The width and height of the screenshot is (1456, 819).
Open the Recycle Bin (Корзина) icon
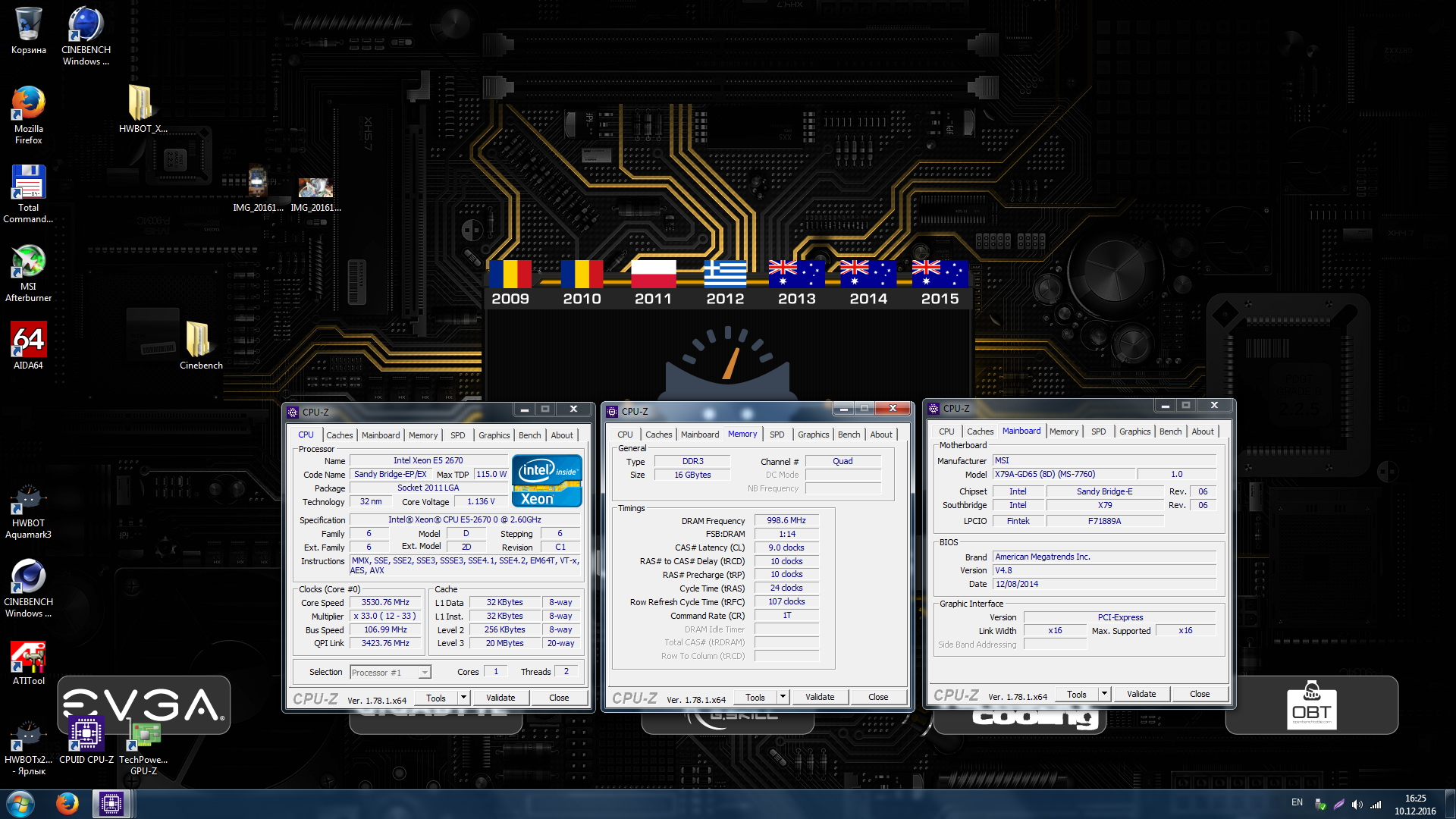pyautogui.click(x=29, y=32)
